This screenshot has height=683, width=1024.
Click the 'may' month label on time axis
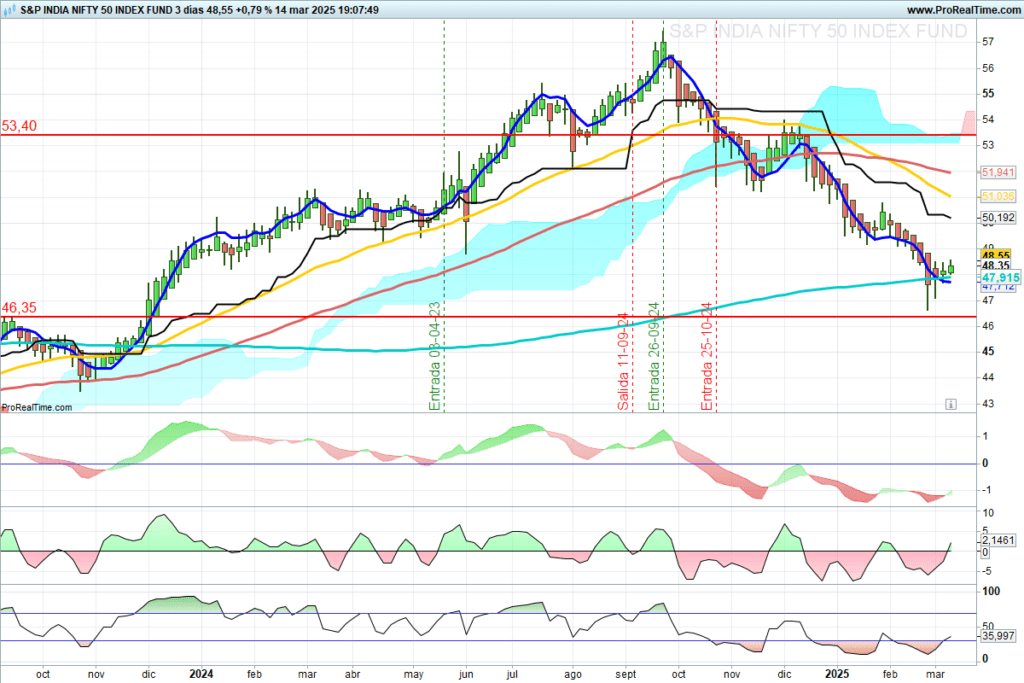[413, 675]
